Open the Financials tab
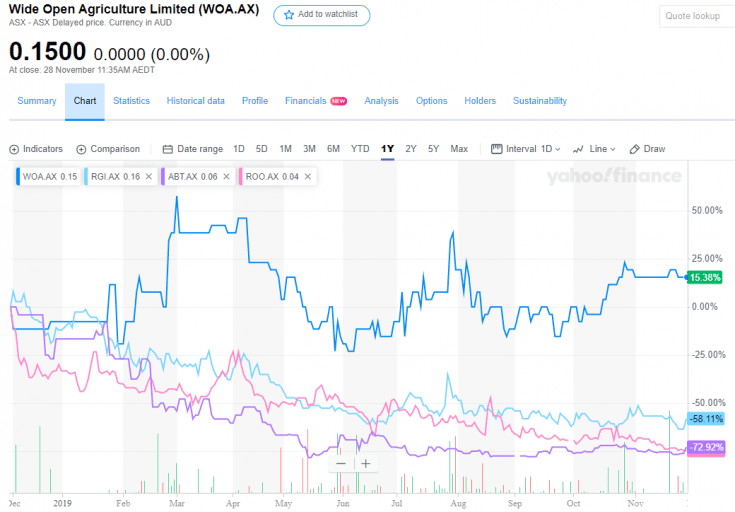This screenshot has height=512, width=735. (x=306, y=101)
